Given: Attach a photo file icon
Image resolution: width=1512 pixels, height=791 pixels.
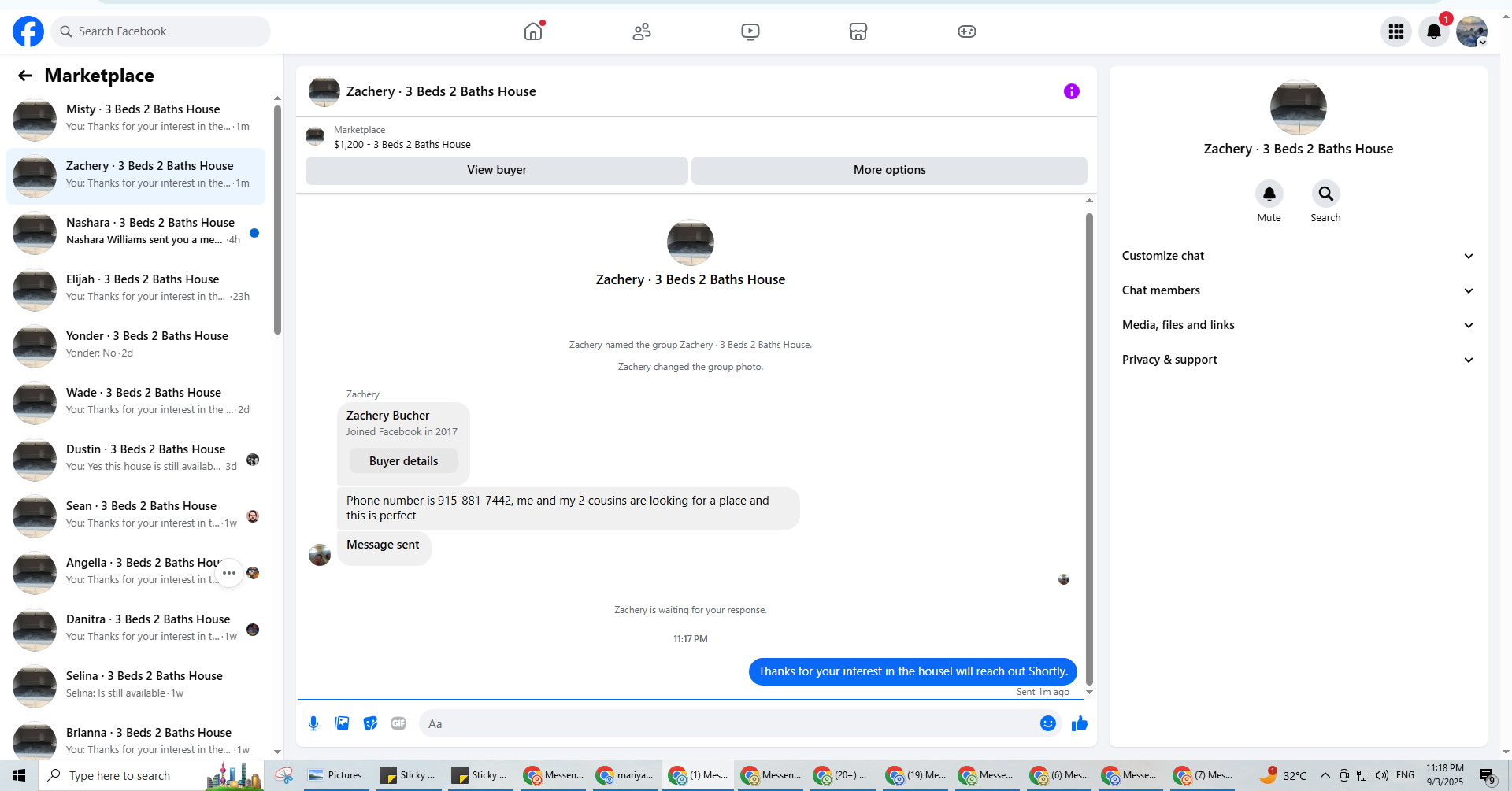Looking at the screenshot, I should 342,723.
